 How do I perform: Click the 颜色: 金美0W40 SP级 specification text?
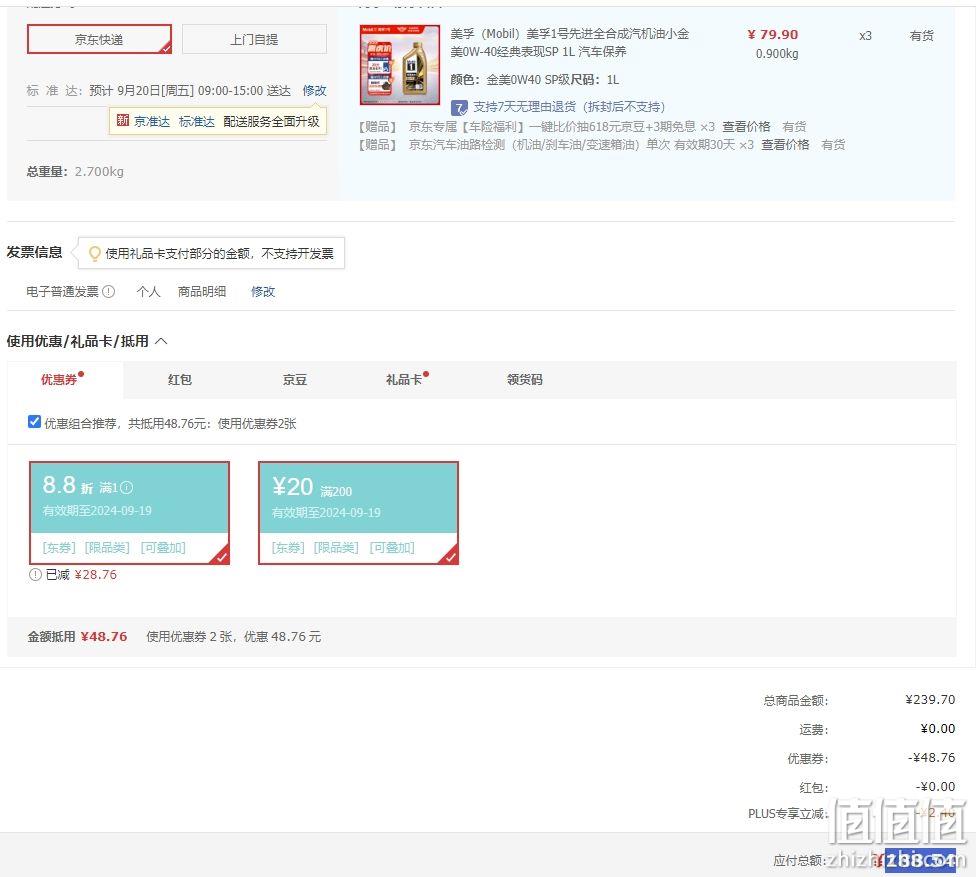coord(511,80)
